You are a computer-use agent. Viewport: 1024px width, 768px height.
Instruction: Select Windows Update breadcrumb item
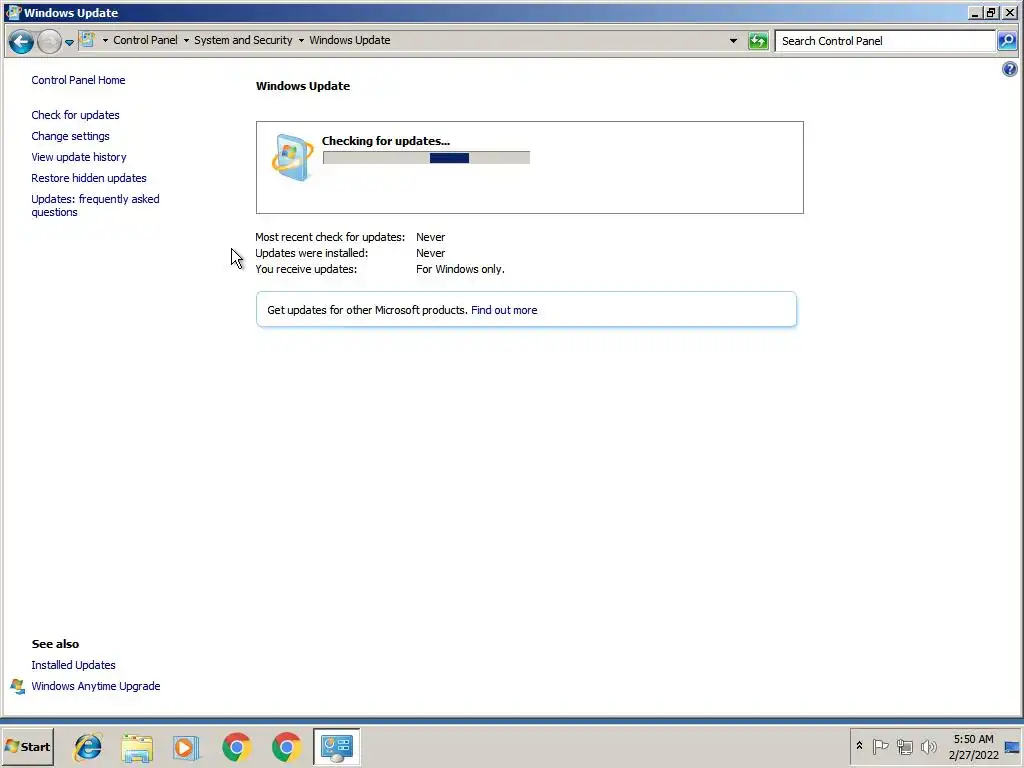pyautogui.click(x=349, y=40)
